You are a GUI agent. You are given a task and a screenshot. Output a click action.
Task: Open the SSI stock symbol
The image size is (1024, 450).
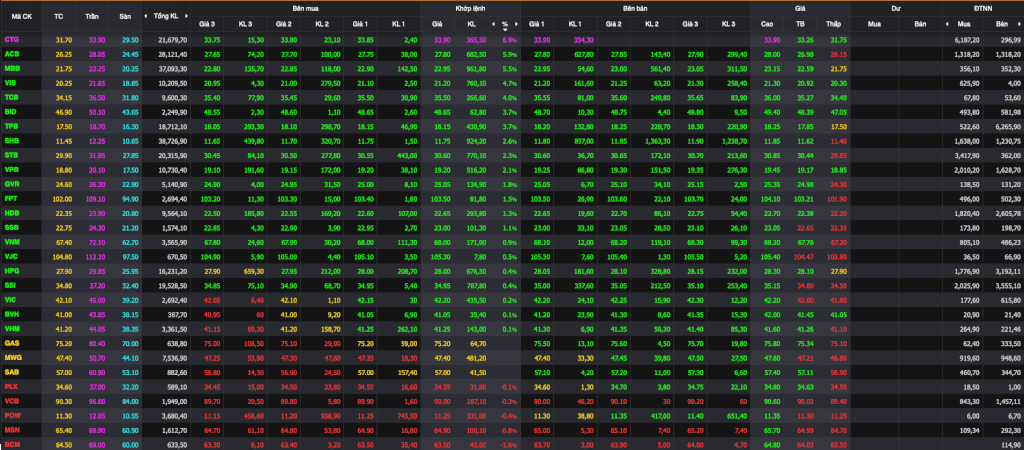[10, 283]
